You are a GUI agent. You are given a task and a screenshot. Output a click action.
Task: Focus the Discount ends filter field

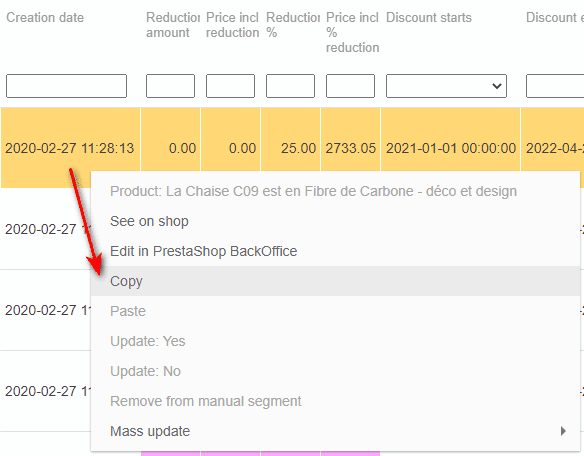(x=555, y=86)
